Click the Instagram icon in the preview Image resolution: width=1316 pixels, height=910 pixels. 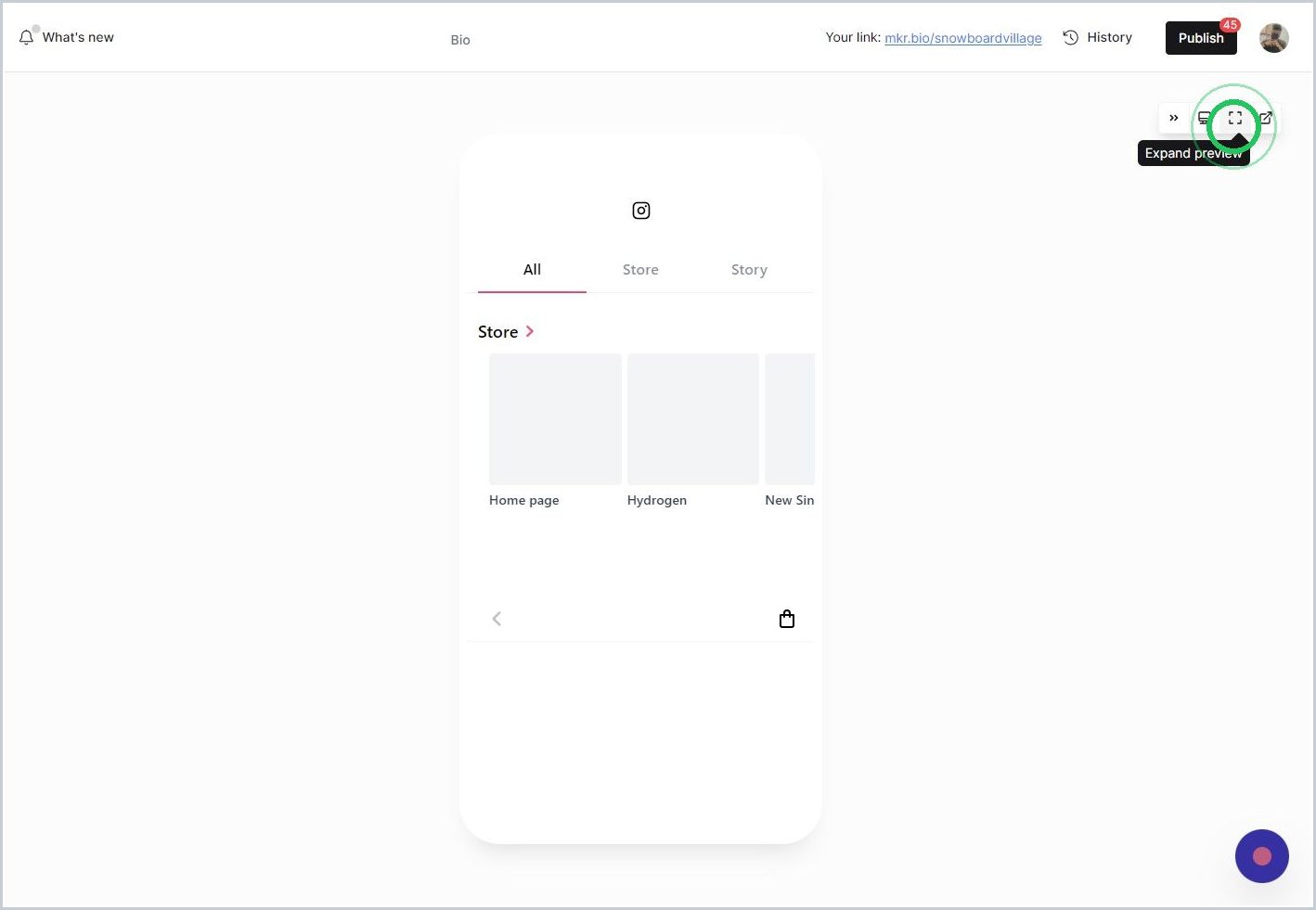click(x=641, y=211)
